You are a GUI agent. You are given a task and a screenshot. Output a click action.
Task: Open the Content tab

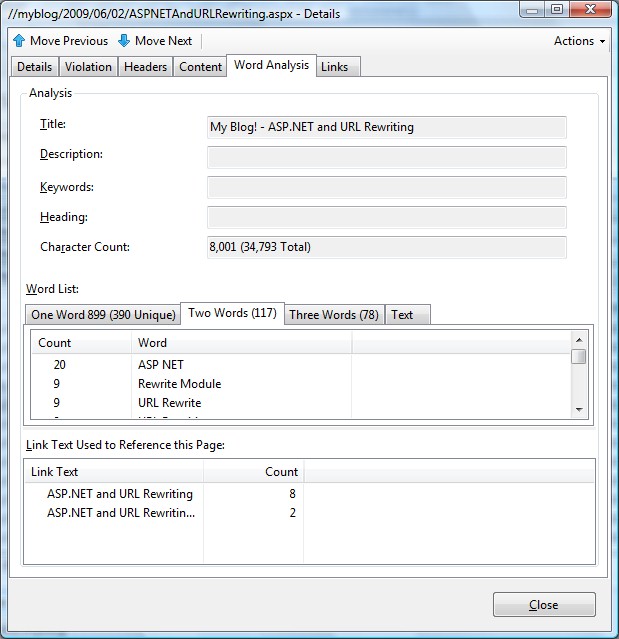pyautogui.click(x=200, y=67)
